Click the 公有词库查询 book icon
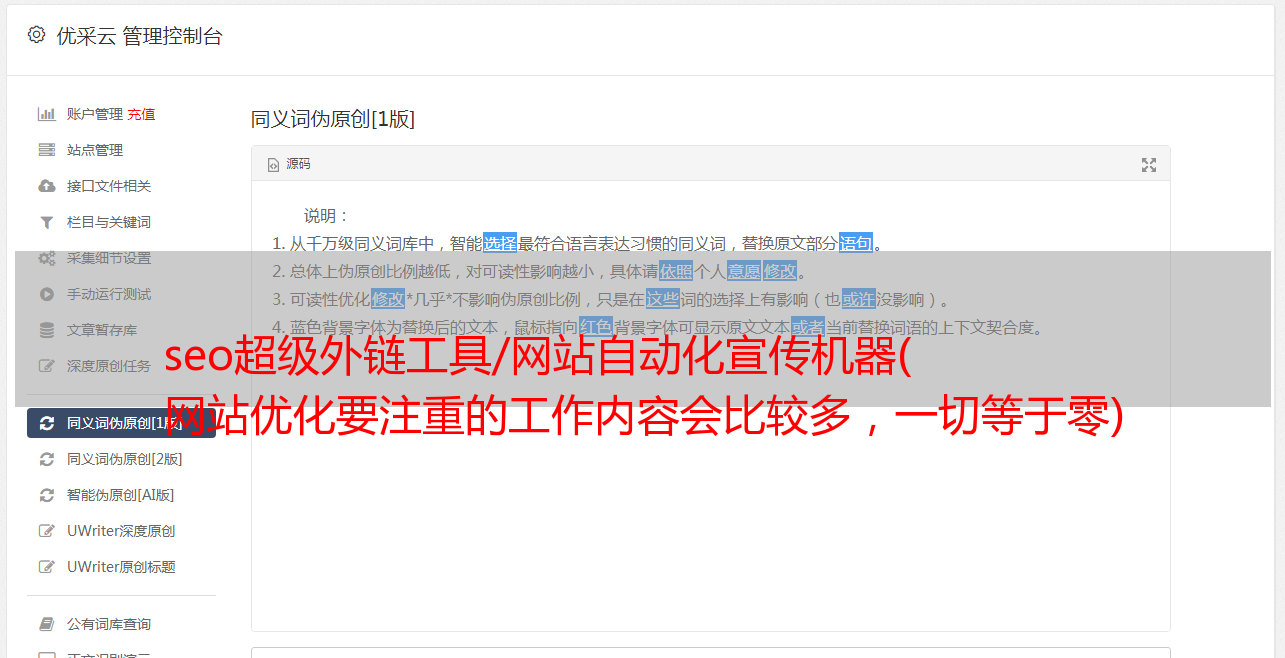Screen dimensions: 1285x658 46,624
